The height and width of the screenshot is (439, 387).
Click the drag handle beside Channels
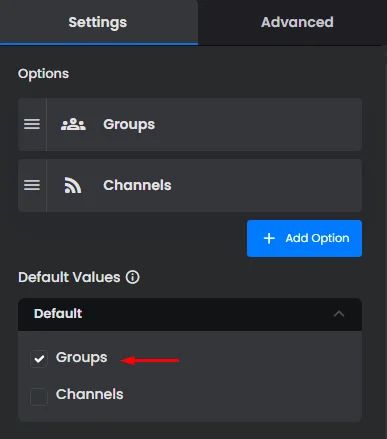[x=32, y=185]
